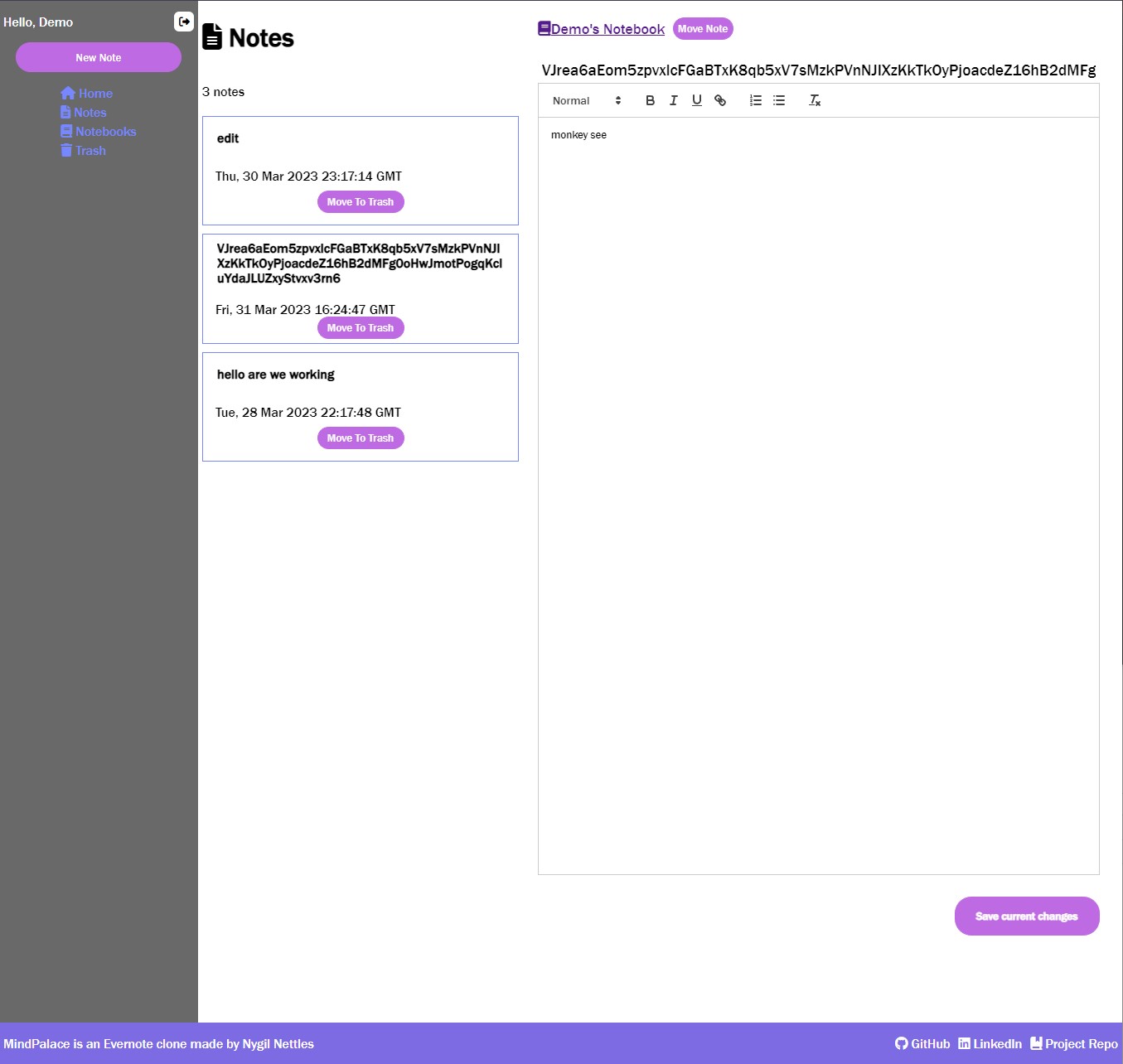Open the GitHub link in the footer
The height and width of the screenshot is (1064, 1123).
coord(922,1044)
